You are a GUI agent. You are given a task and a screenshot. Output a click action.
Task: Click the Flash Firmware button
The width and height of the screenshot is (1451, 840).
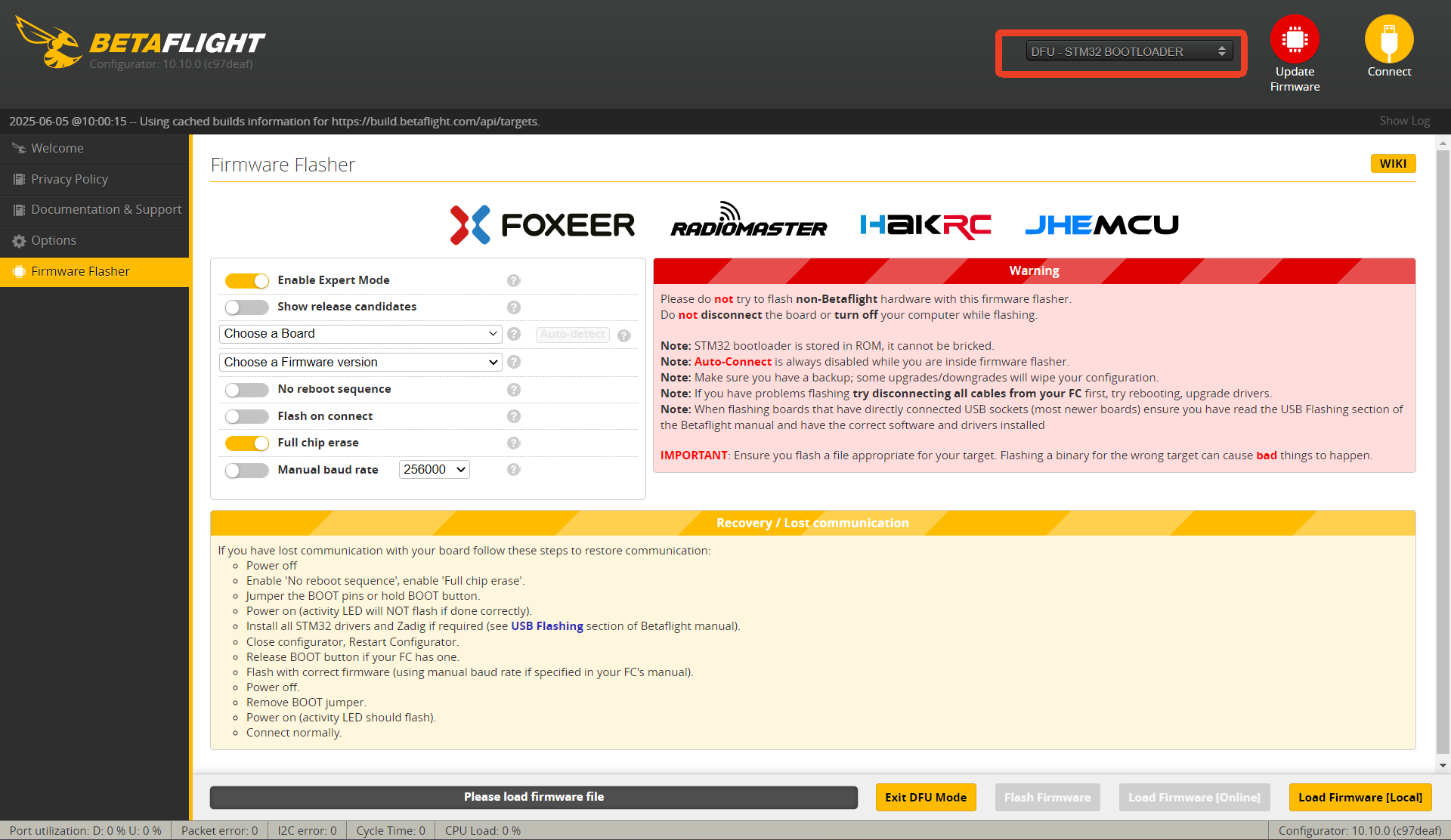(x=1047, y=798)
